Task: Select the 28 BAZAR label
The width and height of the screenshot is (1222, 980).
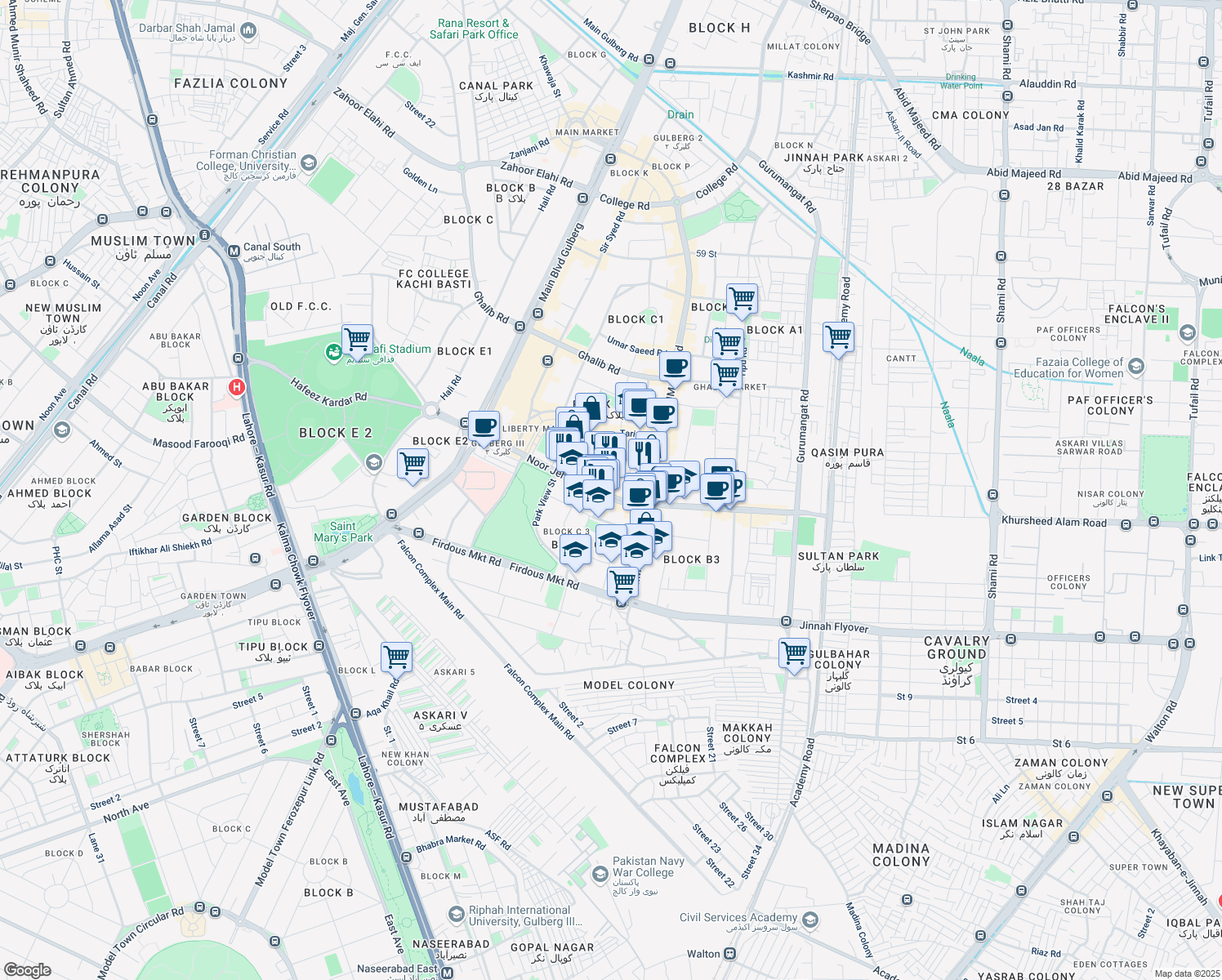Action: tap(1075, 186)
